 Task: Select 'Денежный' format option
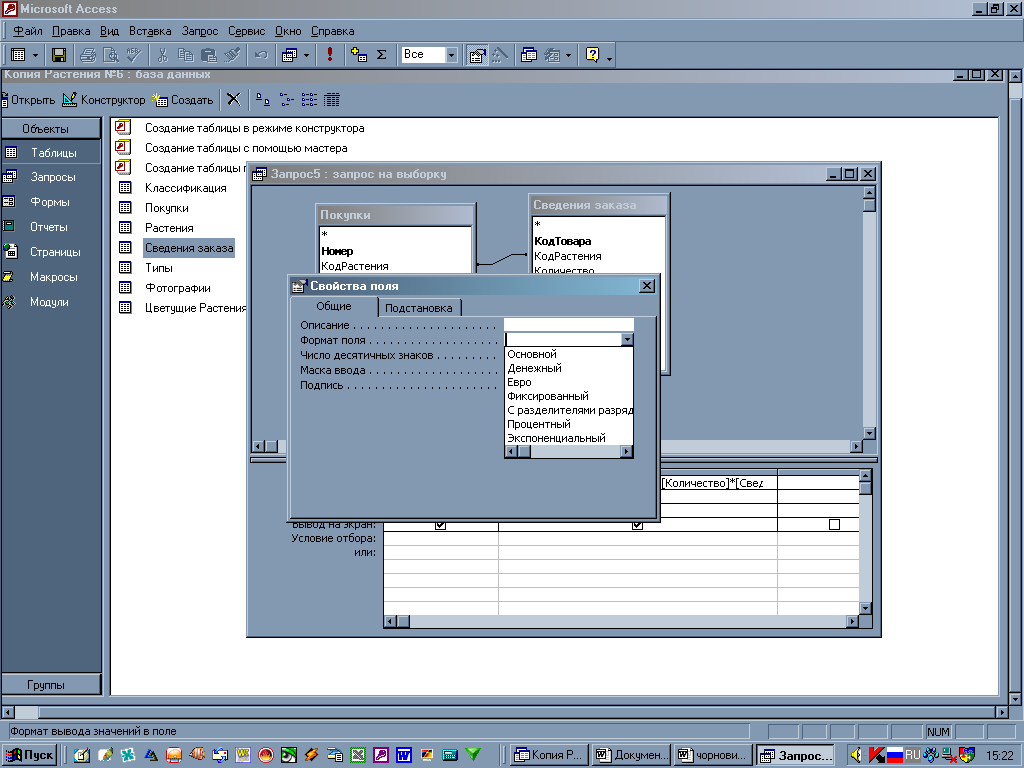tap(534, 368)
